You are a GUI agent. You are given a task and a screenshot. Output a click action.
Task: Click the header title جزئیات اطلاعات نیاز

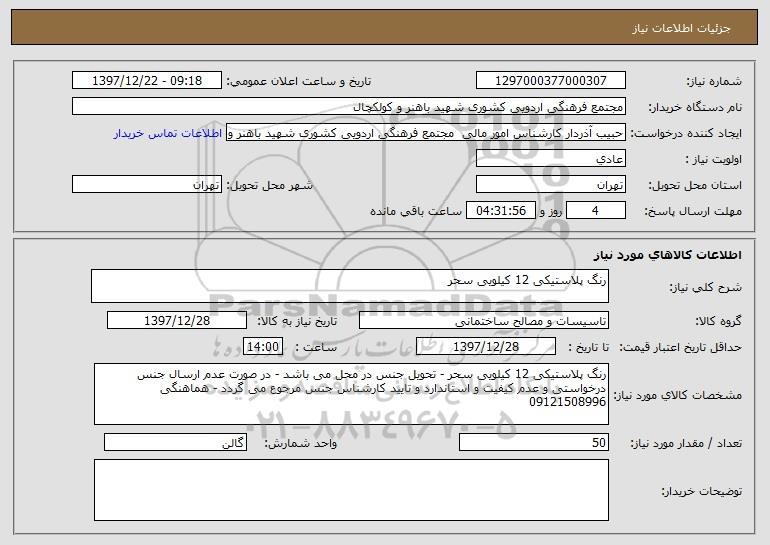click(681, 28)
